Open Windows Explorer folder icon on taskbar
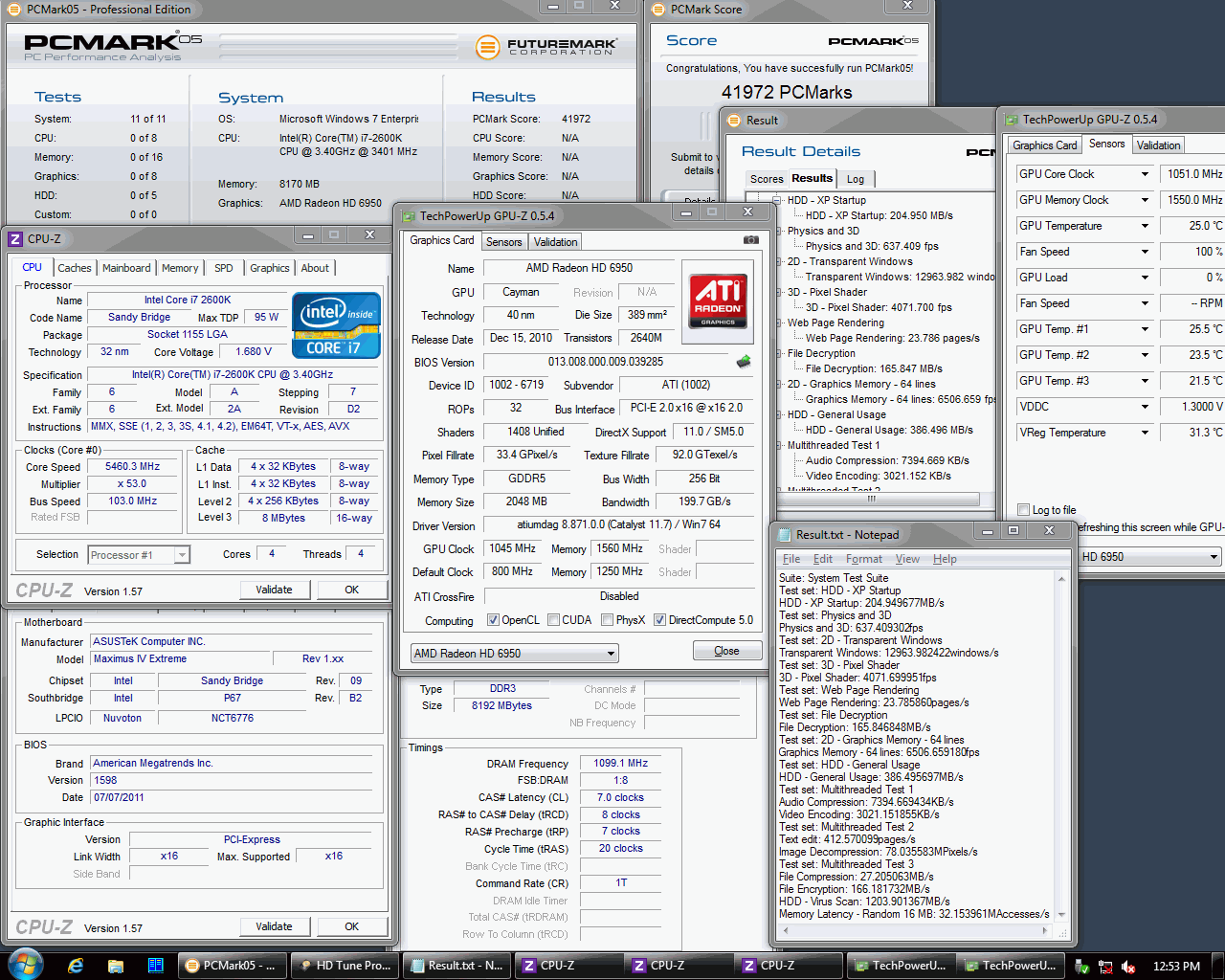The image size is (1225, 980). point(116,966)
